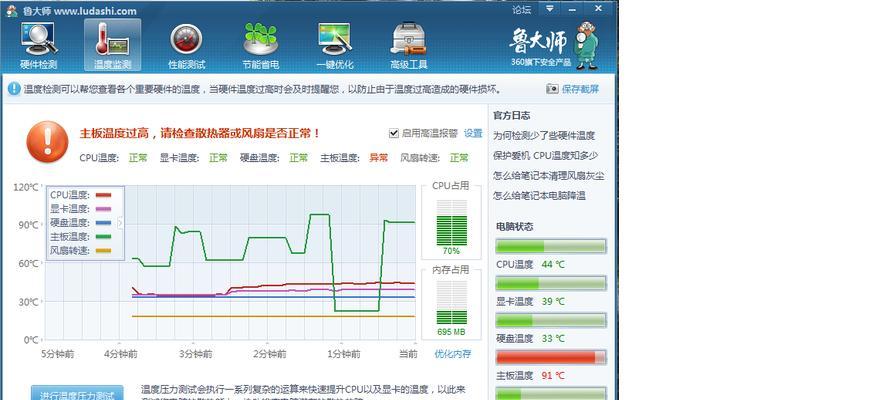
Task: Open the 论坛 forum link
Action: pos(522,9)
